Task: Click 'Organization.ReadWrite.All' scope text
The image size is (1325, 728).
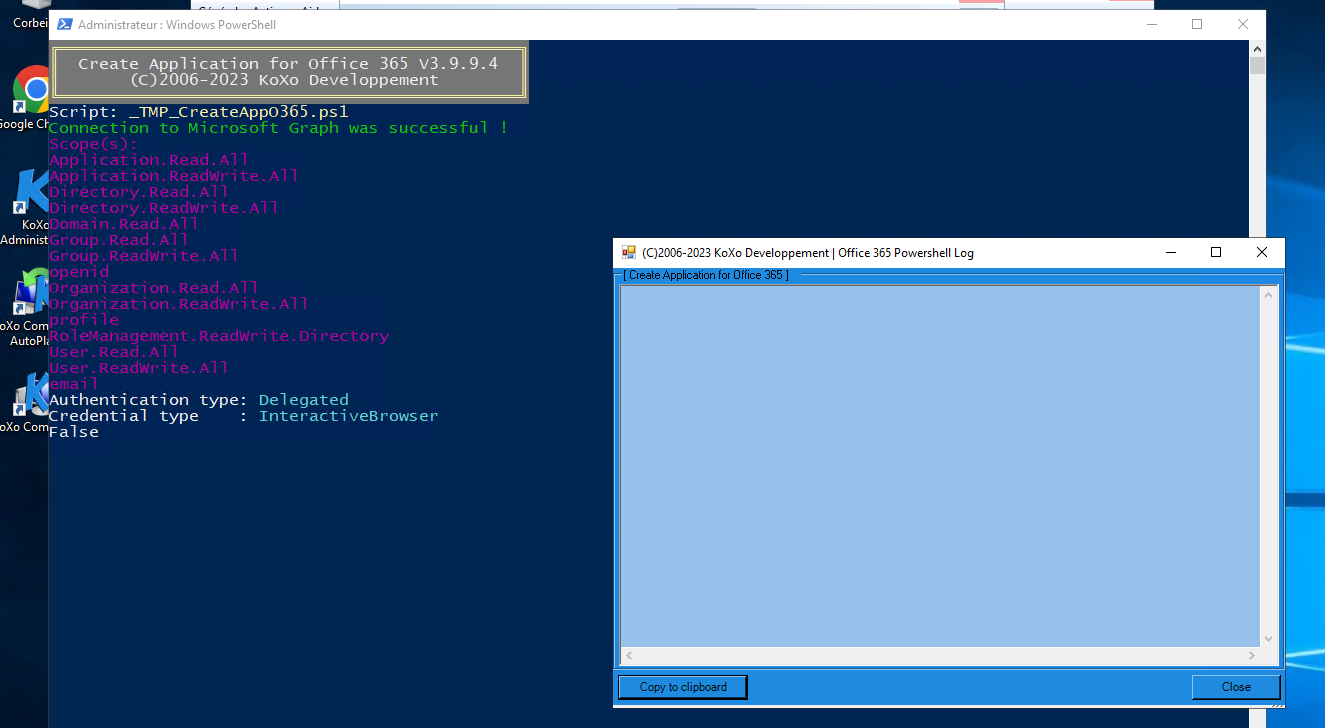Action: pyautogui.click(x=179, y=304)
